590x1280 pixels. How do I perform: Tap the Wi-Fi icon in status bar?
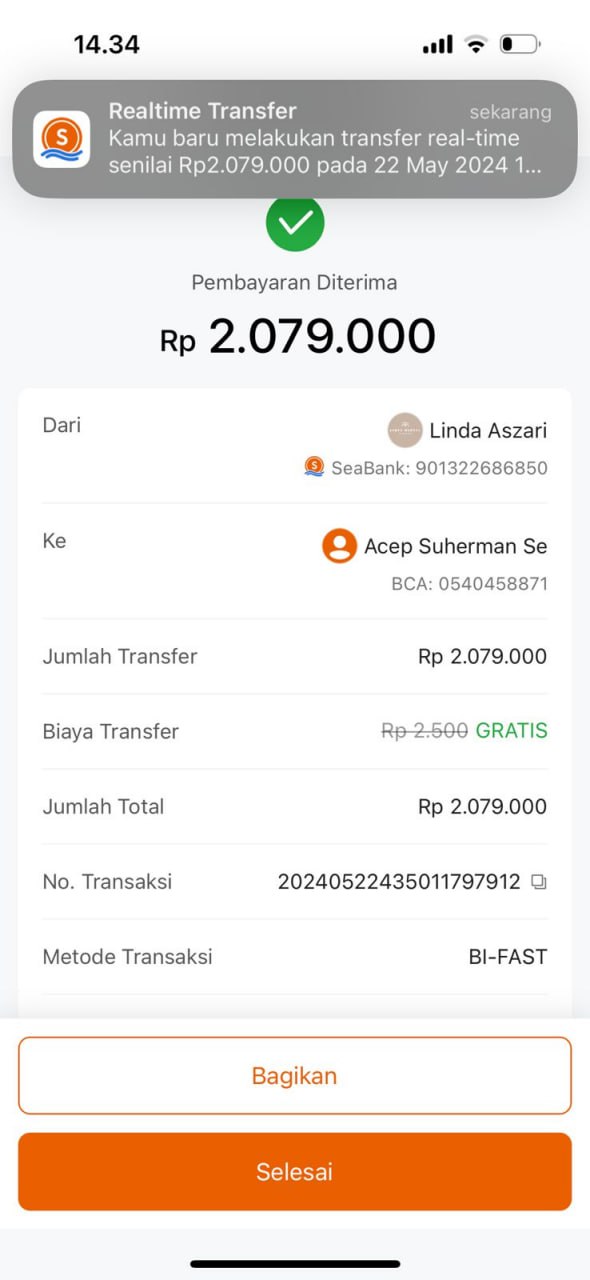(x=476, y=44)
